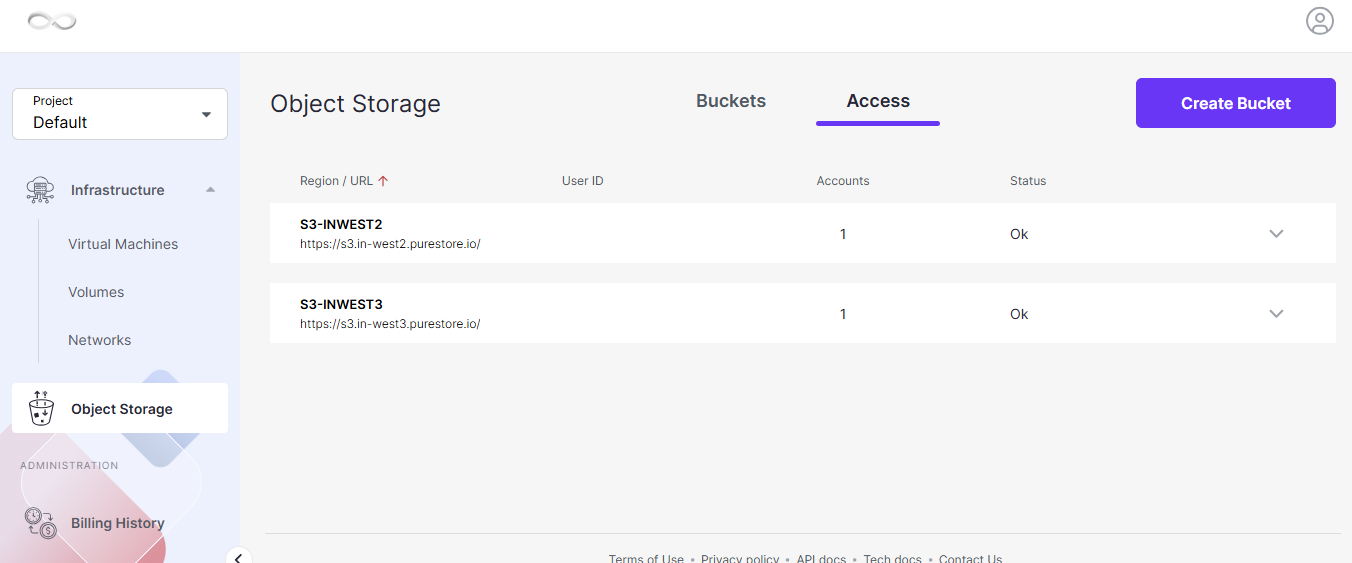Open Billing History menu item
The image size is (1352, 563).
point(118,523)
